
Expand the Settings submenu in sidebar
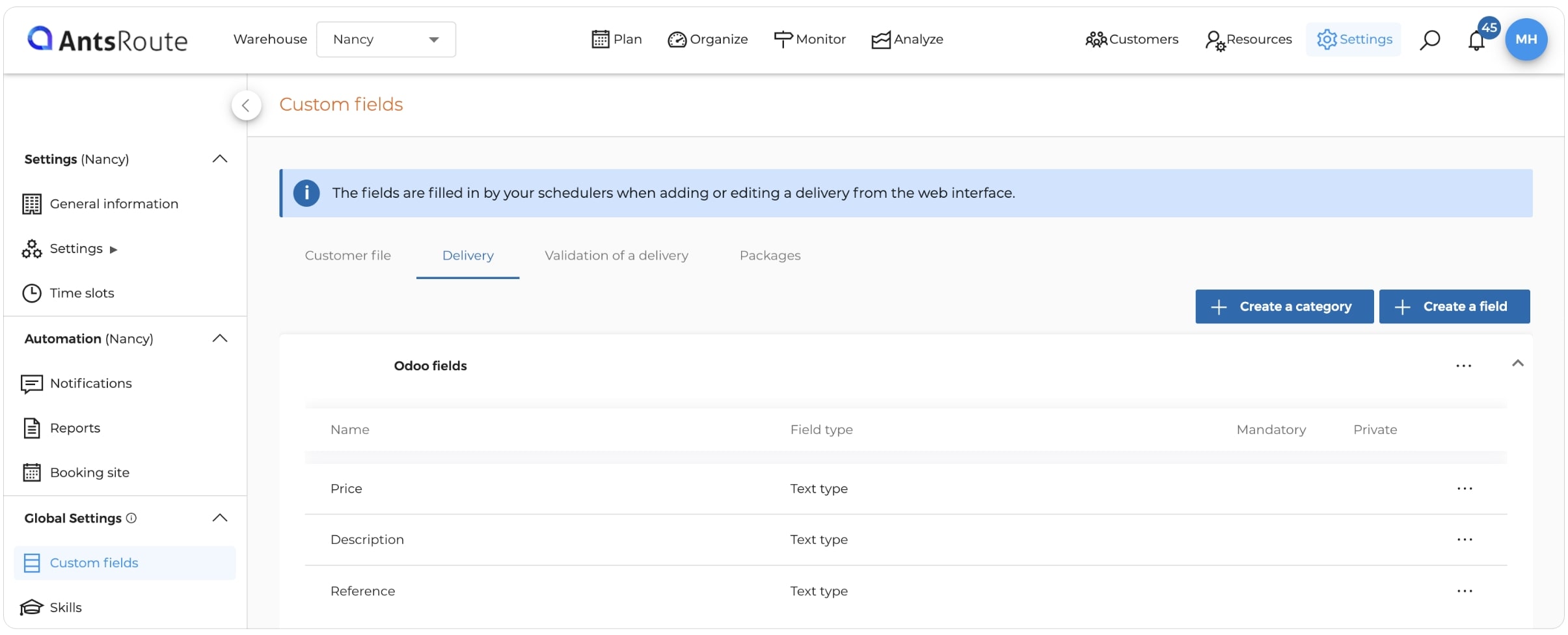tap(70, 249)
